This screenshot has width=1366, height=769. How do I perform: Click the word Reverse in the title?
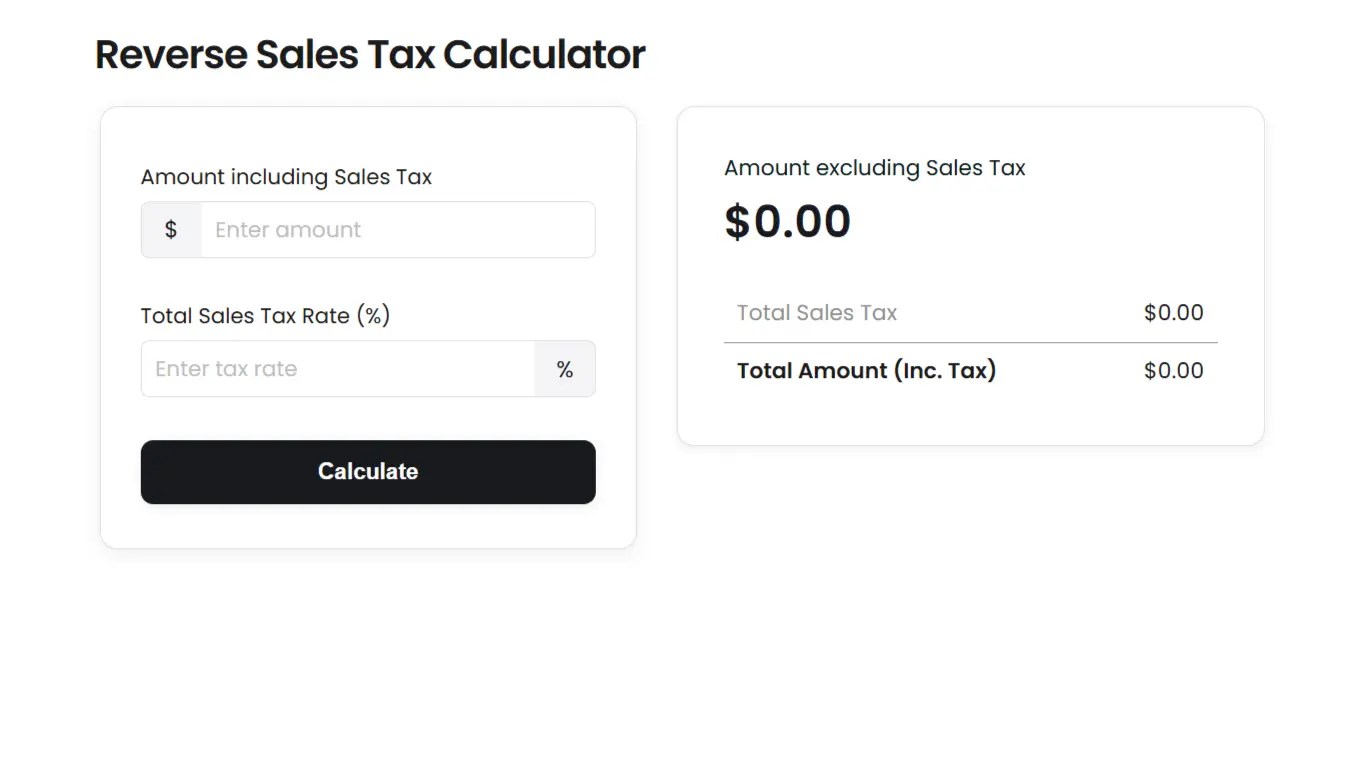(170, 55)
